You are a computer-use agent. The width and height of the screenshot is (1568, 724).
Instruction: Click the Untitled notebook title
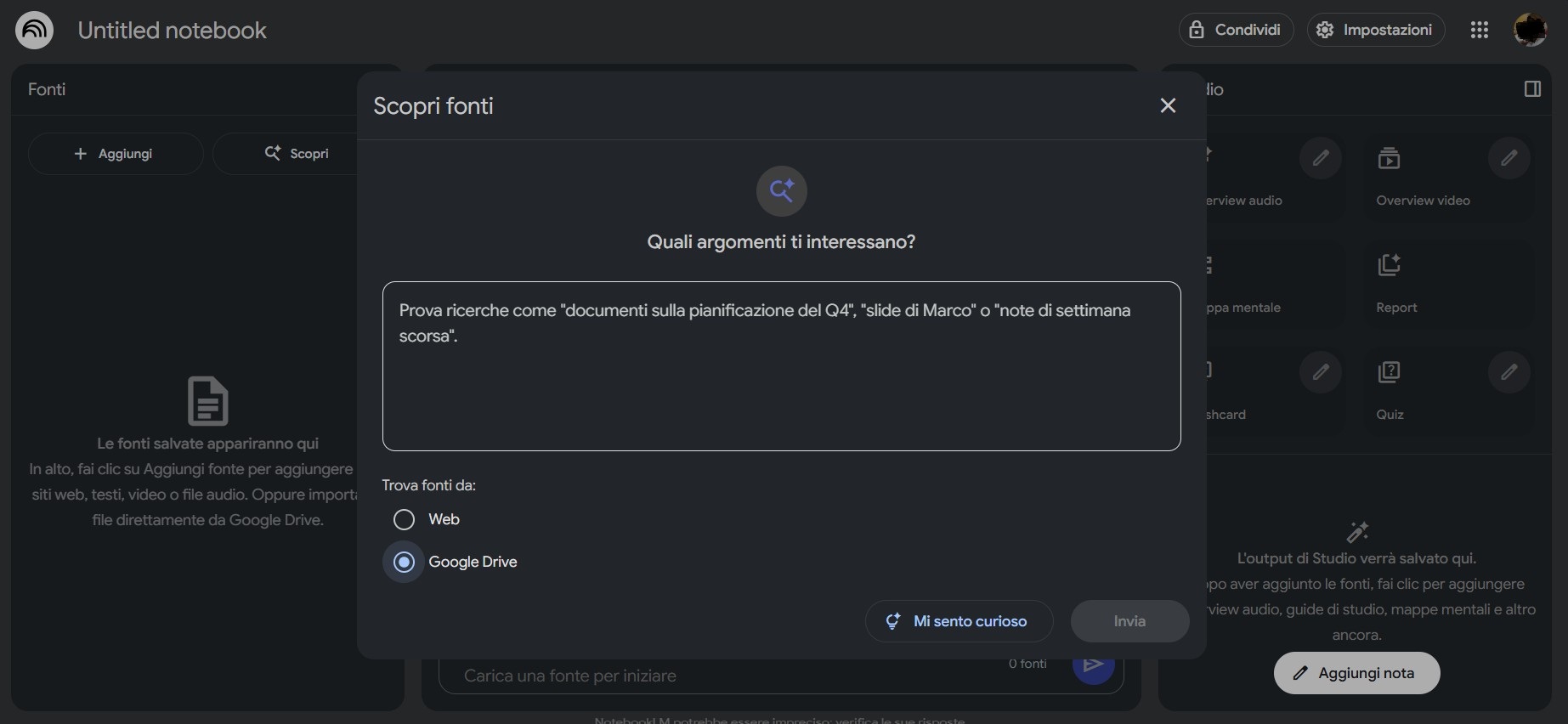tap(173, 31)
